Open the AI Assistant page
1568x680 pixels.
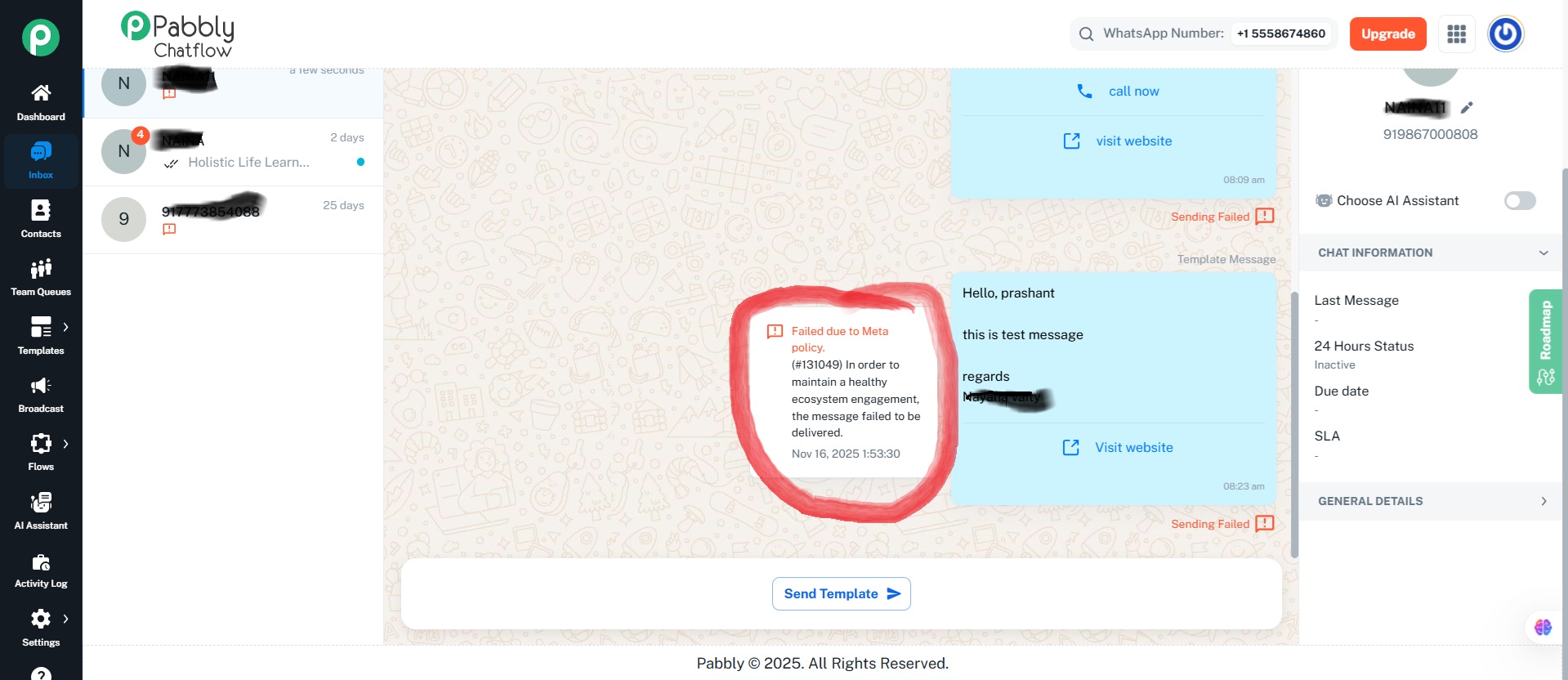pyautogui.click(x=41, y=511)
